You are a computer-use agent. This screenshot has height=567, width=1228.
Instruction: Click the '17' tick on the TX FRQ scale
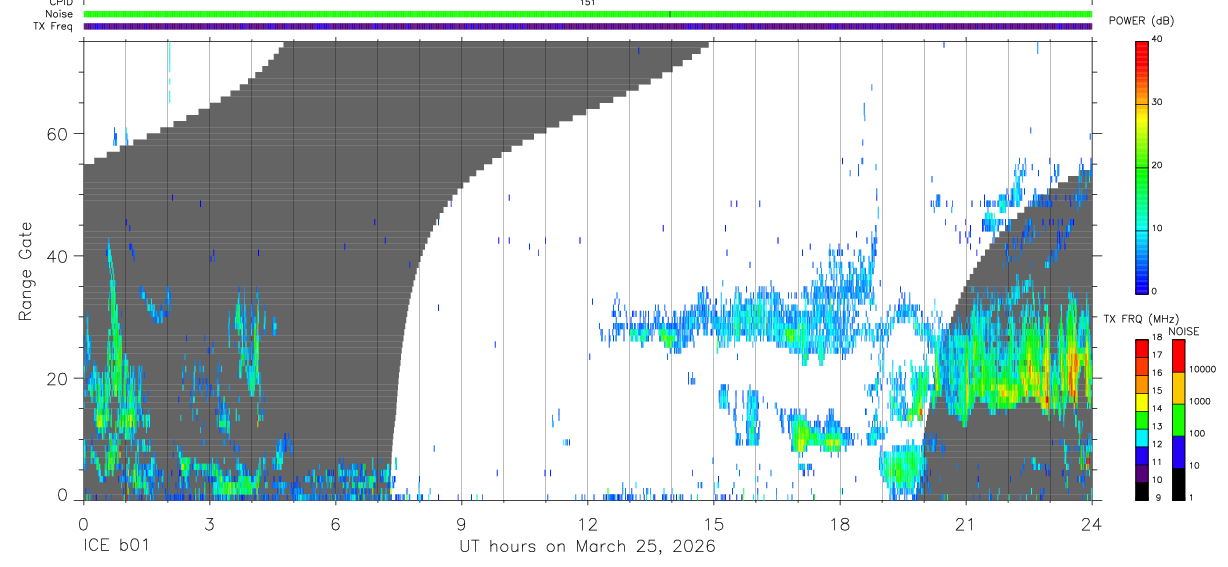[1158, 355]
